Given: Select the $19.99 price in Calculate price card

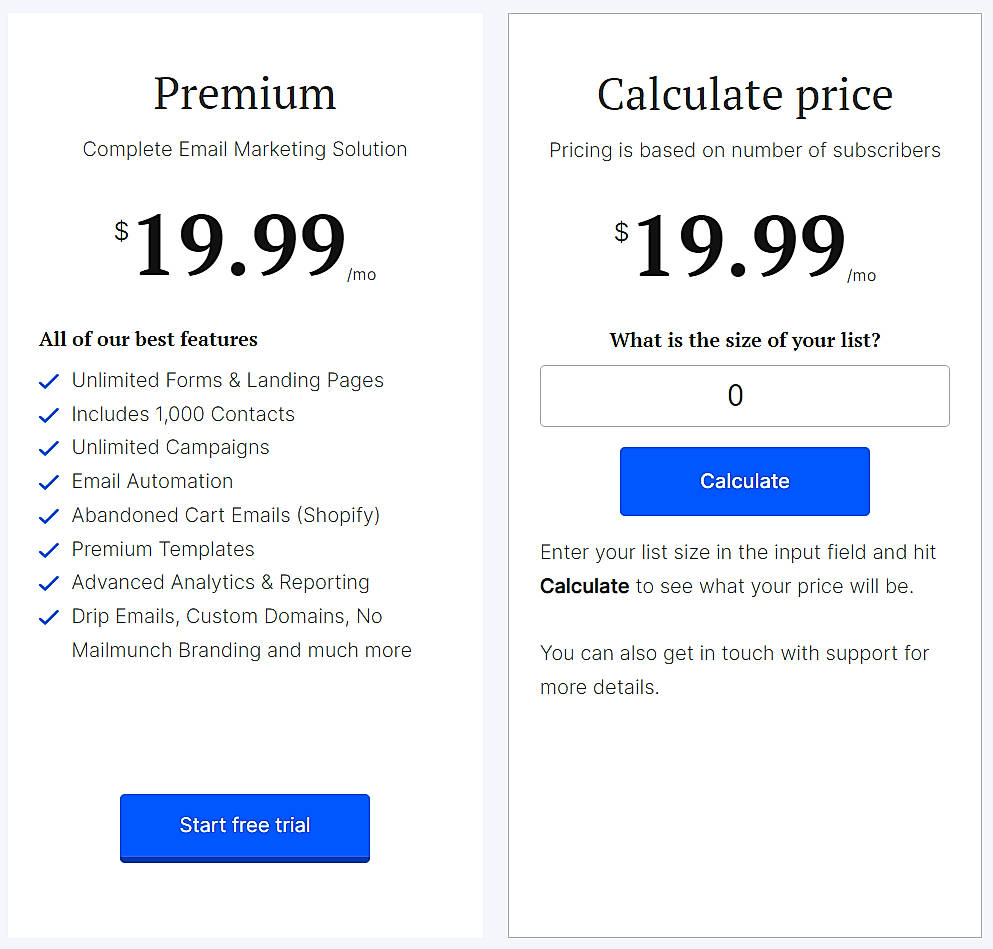Looking at the screenshot, I should 740,243.
